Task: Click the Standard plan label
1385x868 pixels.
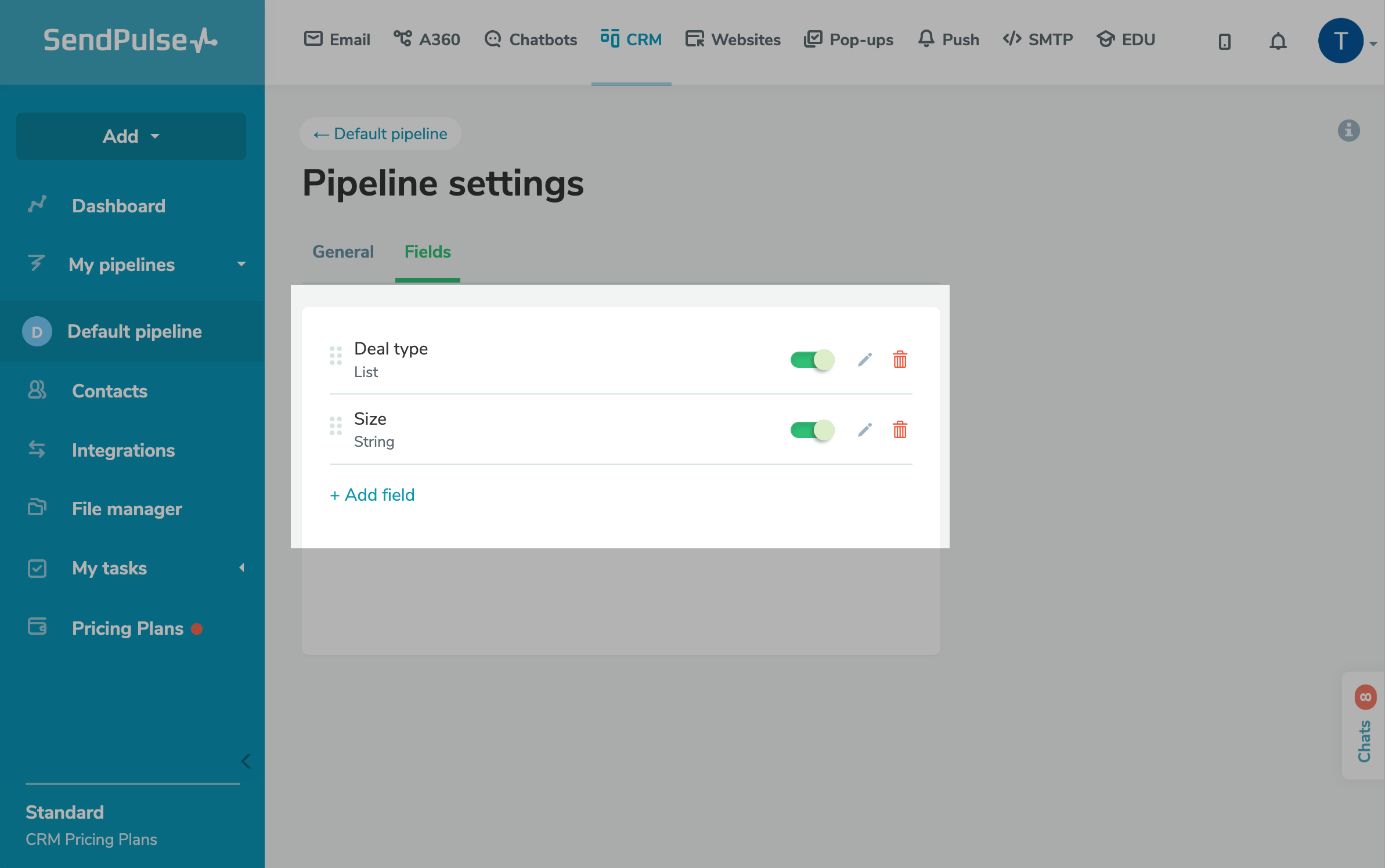Action: point(65,812)
